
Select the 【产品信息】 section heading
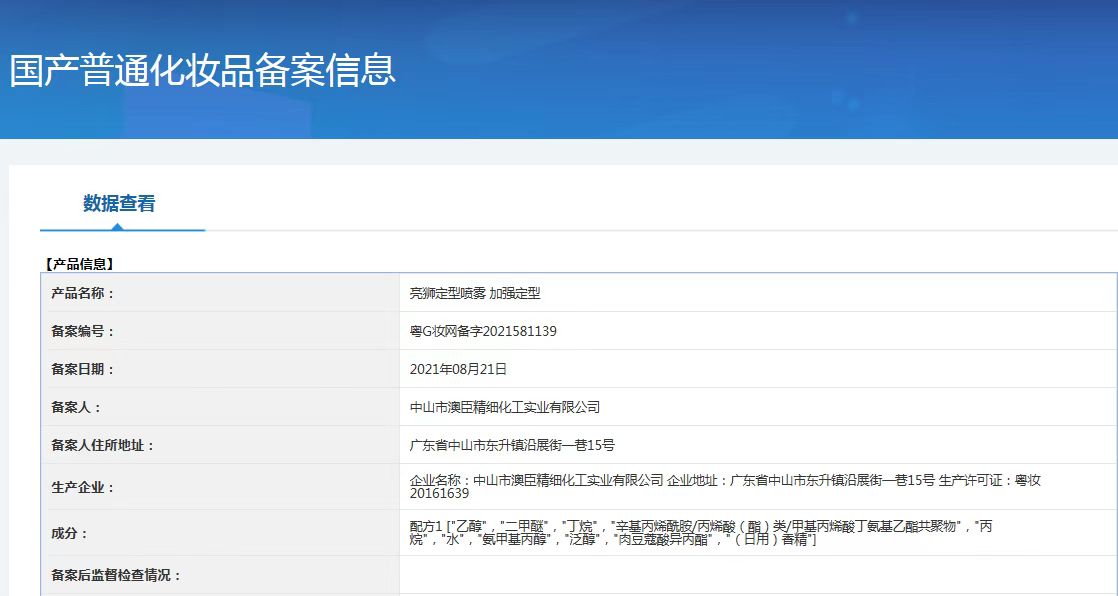point(79,264)
